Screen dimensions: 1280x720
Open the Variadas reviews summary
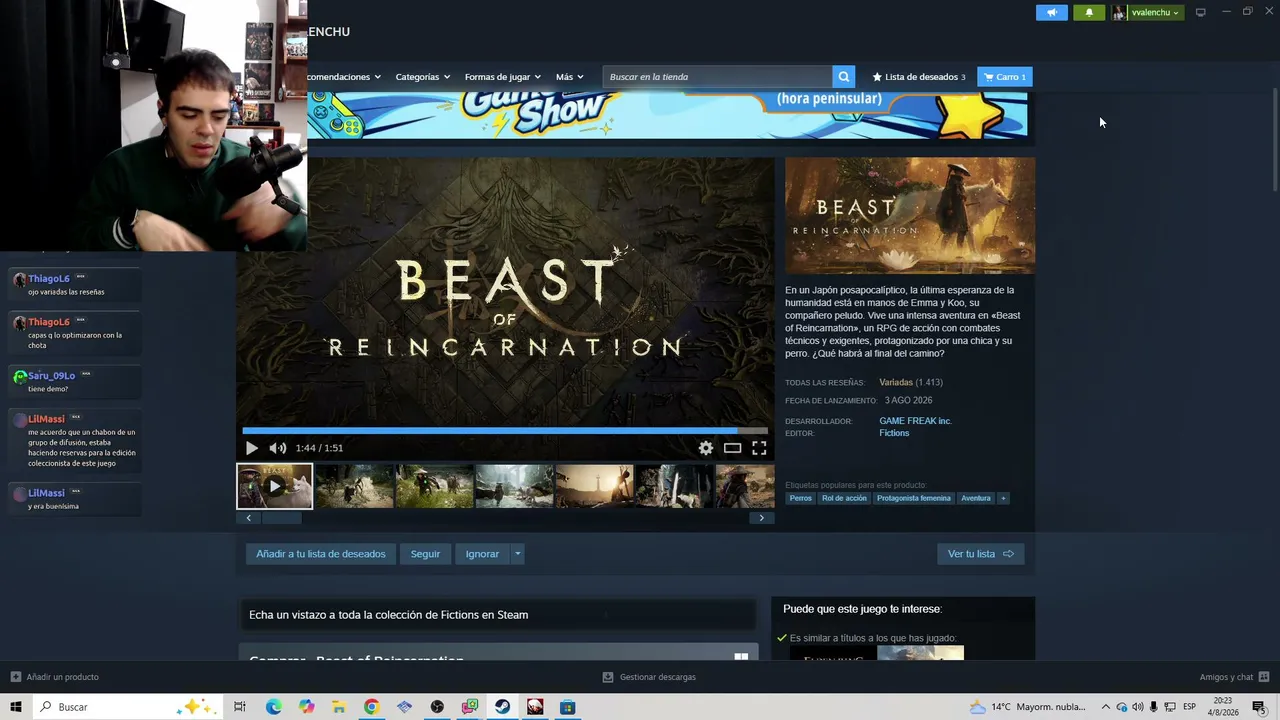[x=896, y=382]
